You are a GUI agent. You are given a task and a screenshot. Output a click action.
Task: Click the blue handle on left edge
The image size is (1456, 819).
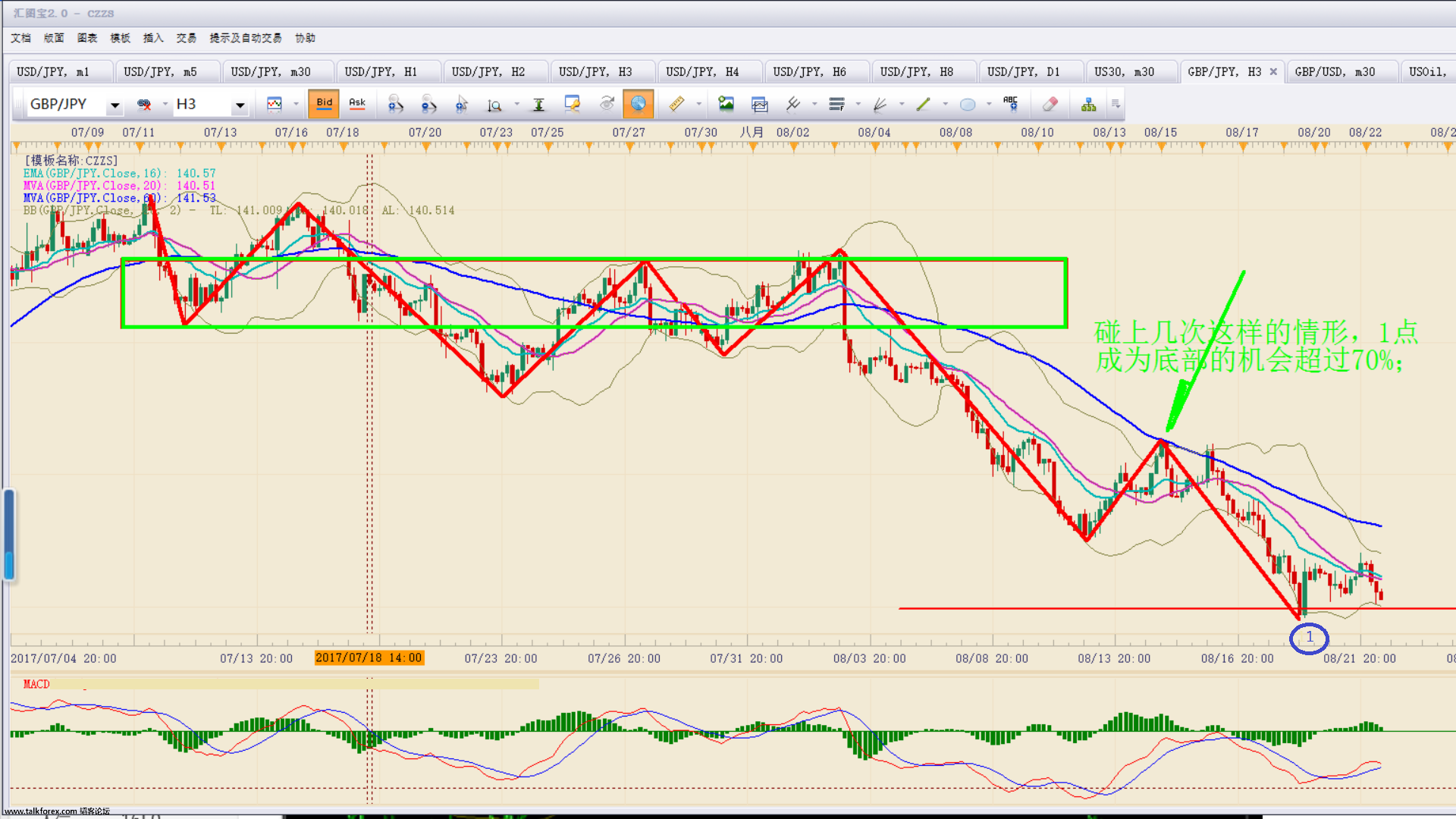tap(9, 535)
